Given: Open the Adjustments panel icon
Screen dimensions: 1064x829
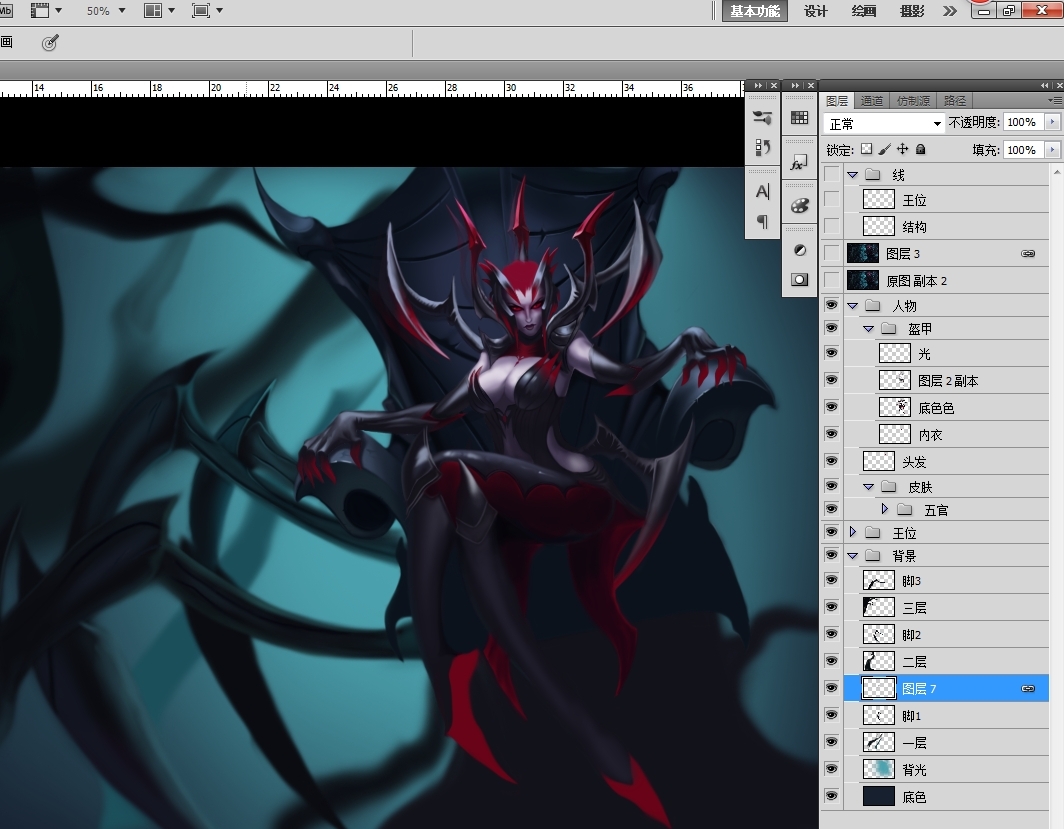Looking at the screenshot, I should click(799, 250).
